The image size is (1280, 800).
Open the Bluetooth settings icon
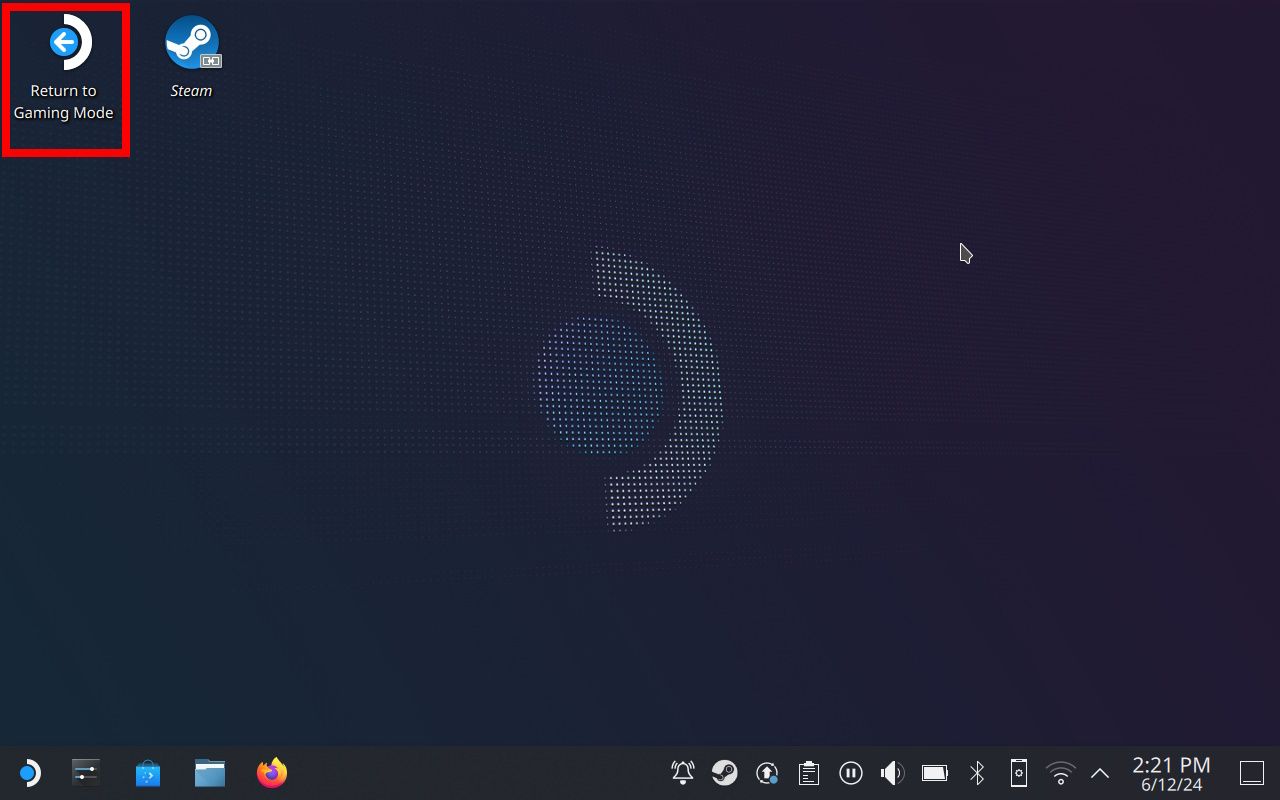(976, 772)
